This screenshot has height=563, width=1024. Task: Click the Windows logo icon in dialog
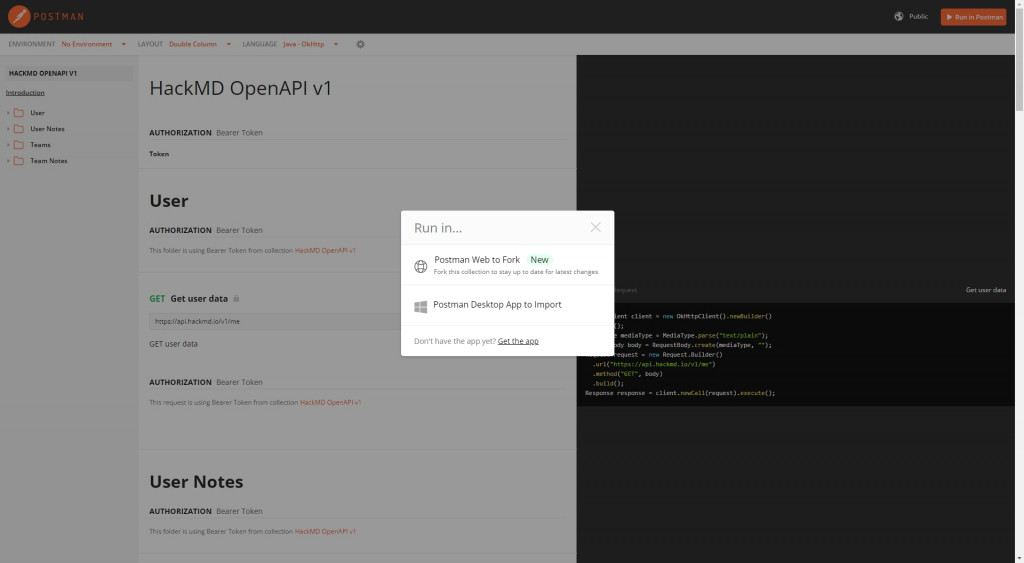click(x=421, y=306)
